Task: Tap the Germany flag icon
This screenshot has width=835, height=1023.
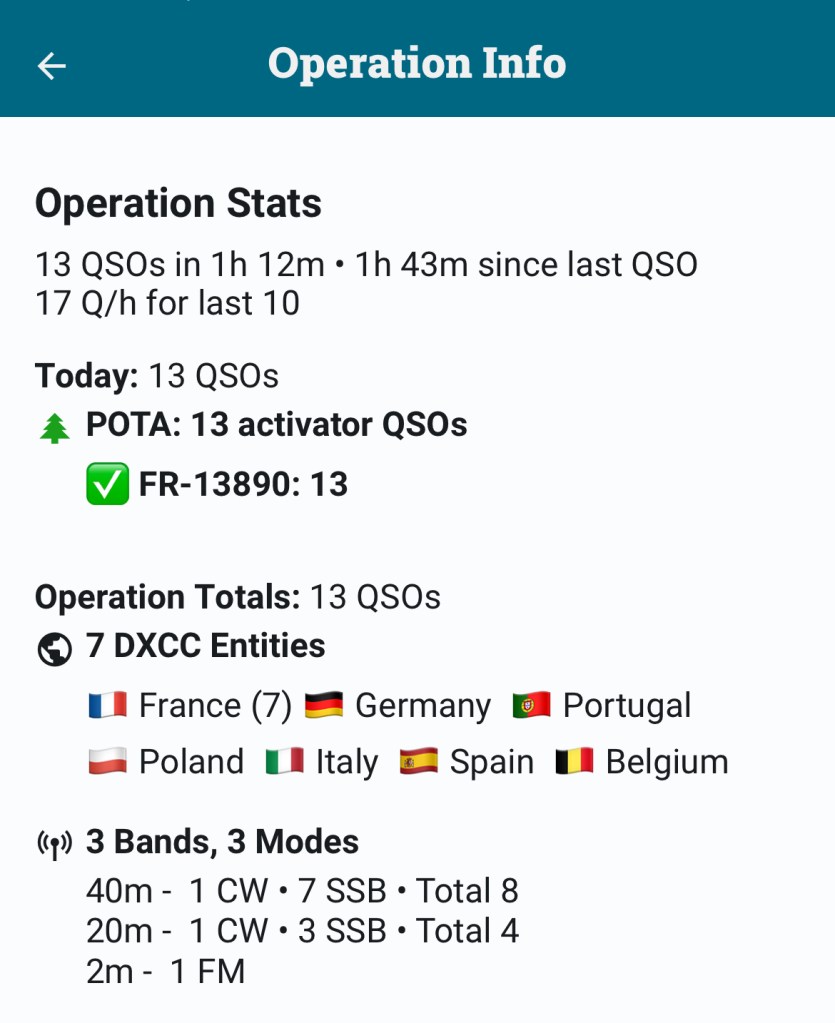Action: click(323, 706)
